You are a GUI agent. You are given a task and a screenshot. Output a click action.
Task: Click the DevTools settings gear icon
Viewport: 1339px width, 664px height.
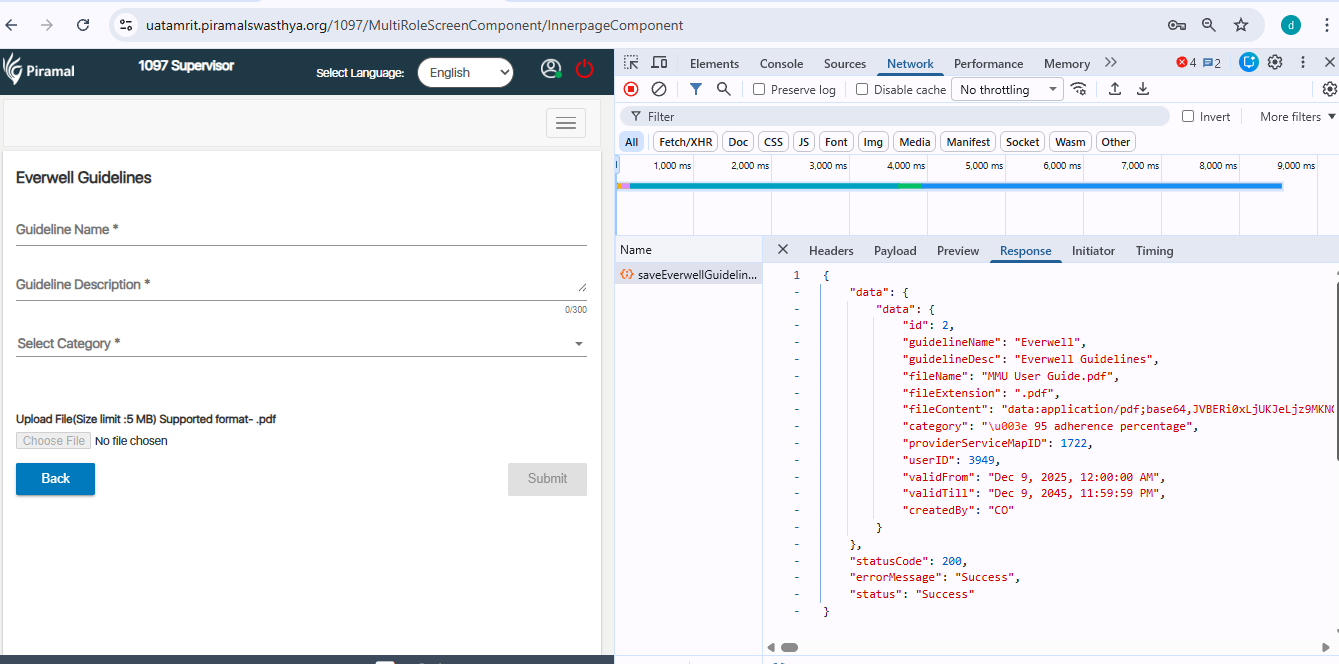(x=1275, y=62)
